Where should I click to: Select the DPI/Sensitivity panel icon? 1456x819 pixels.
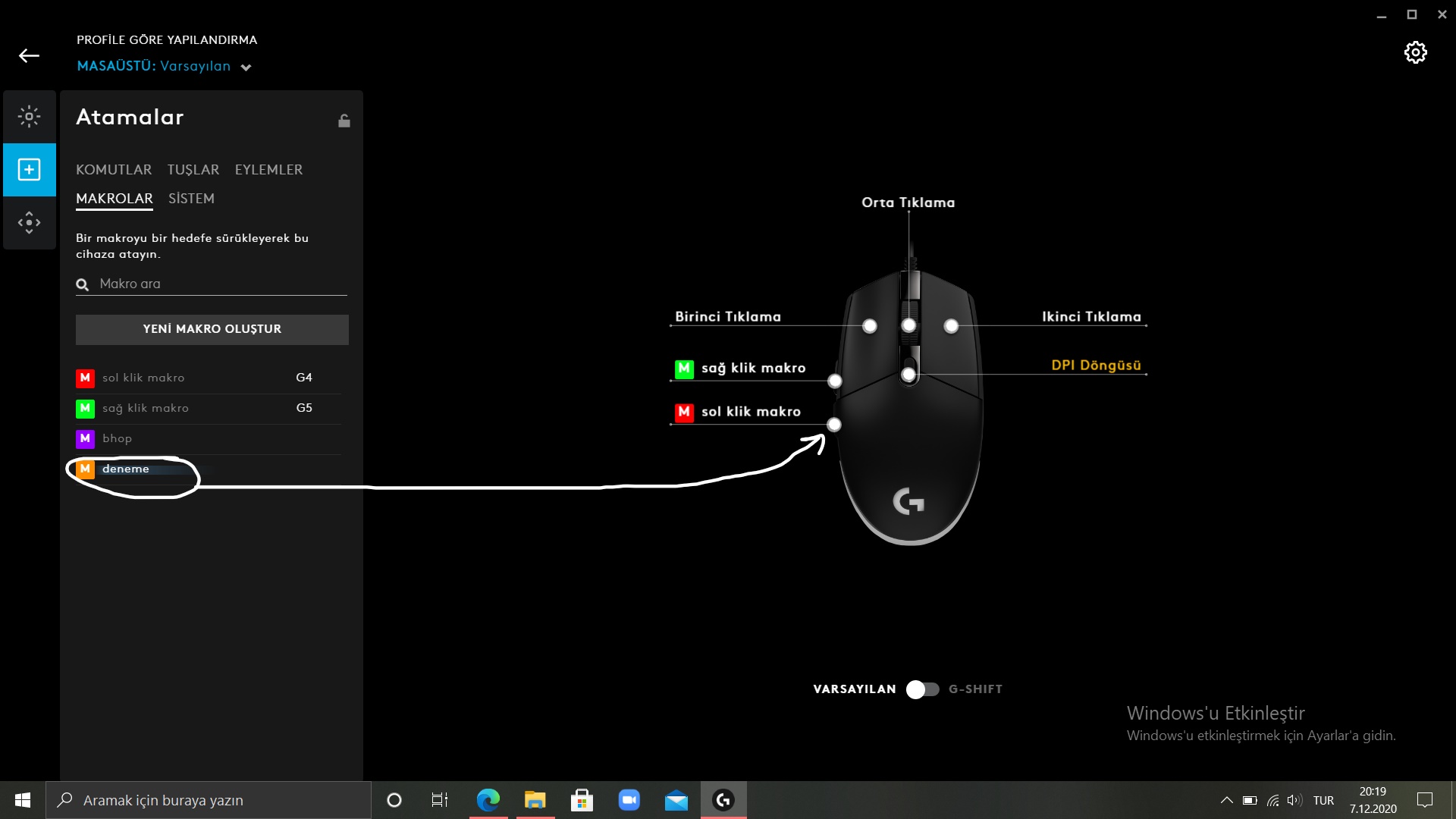click(28, 222)
